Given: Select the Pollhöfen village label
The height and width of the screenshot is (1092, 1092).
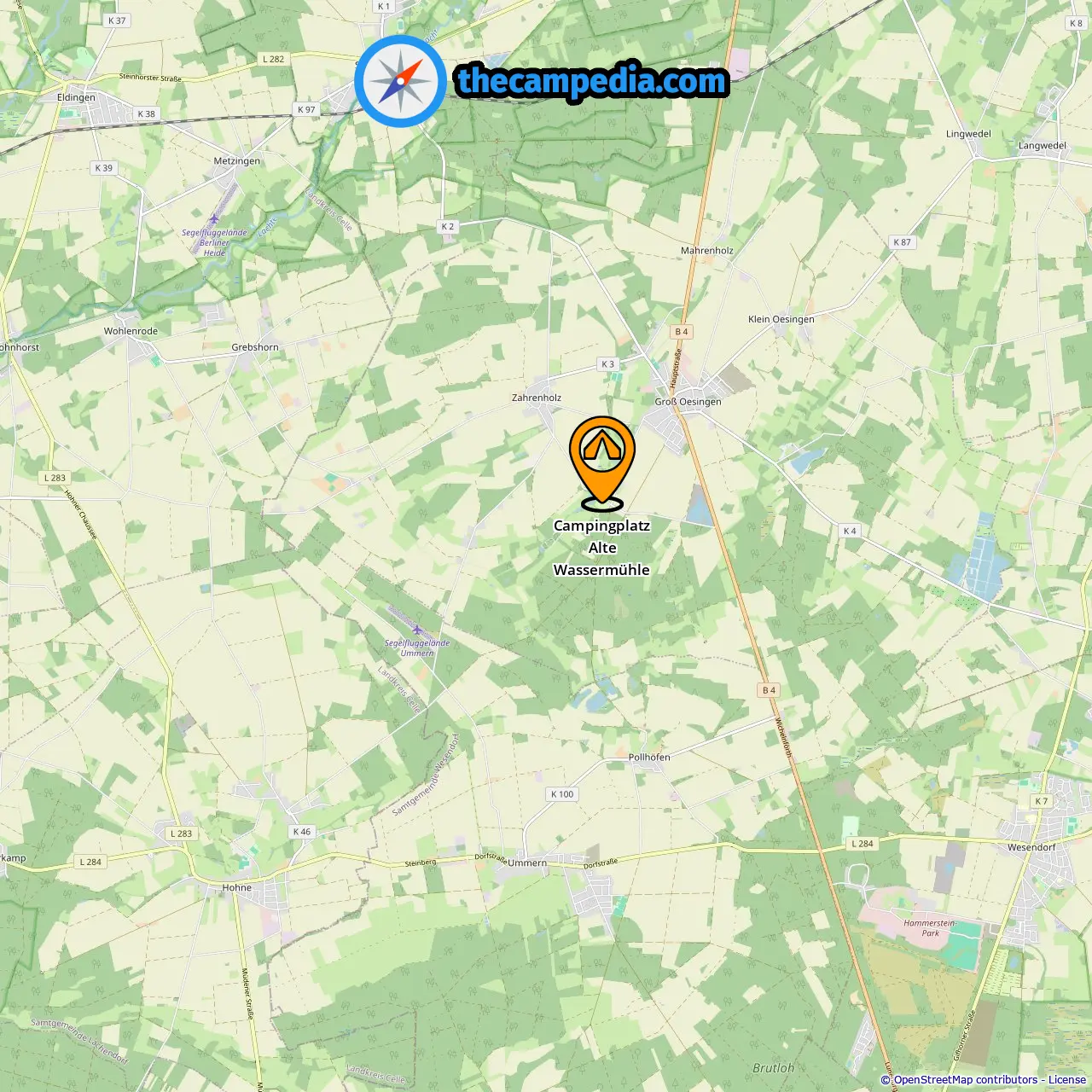Looking at the screenshot, I should click(649, 758).
